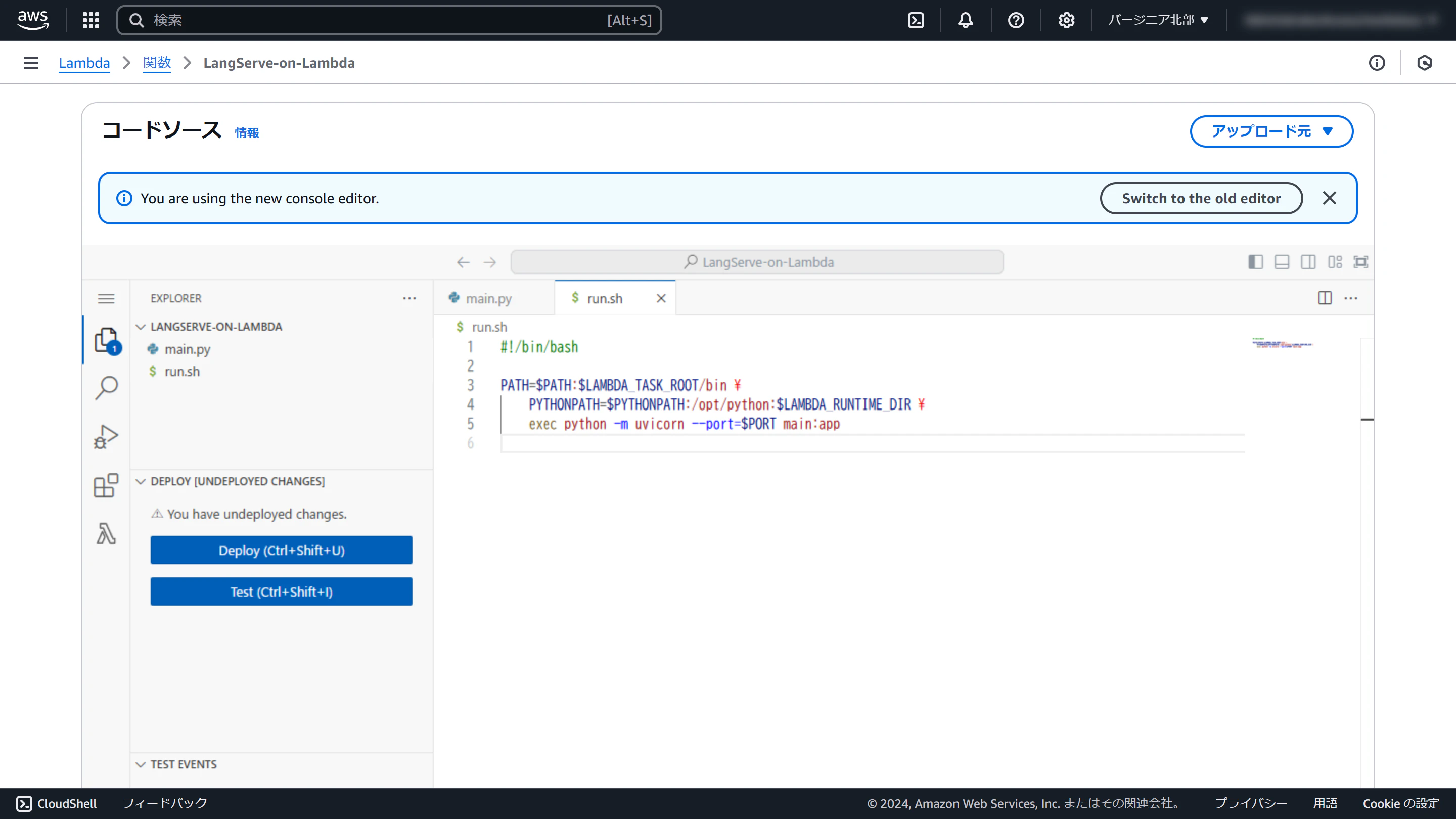Open 用語 footer link

point(1325,803)
